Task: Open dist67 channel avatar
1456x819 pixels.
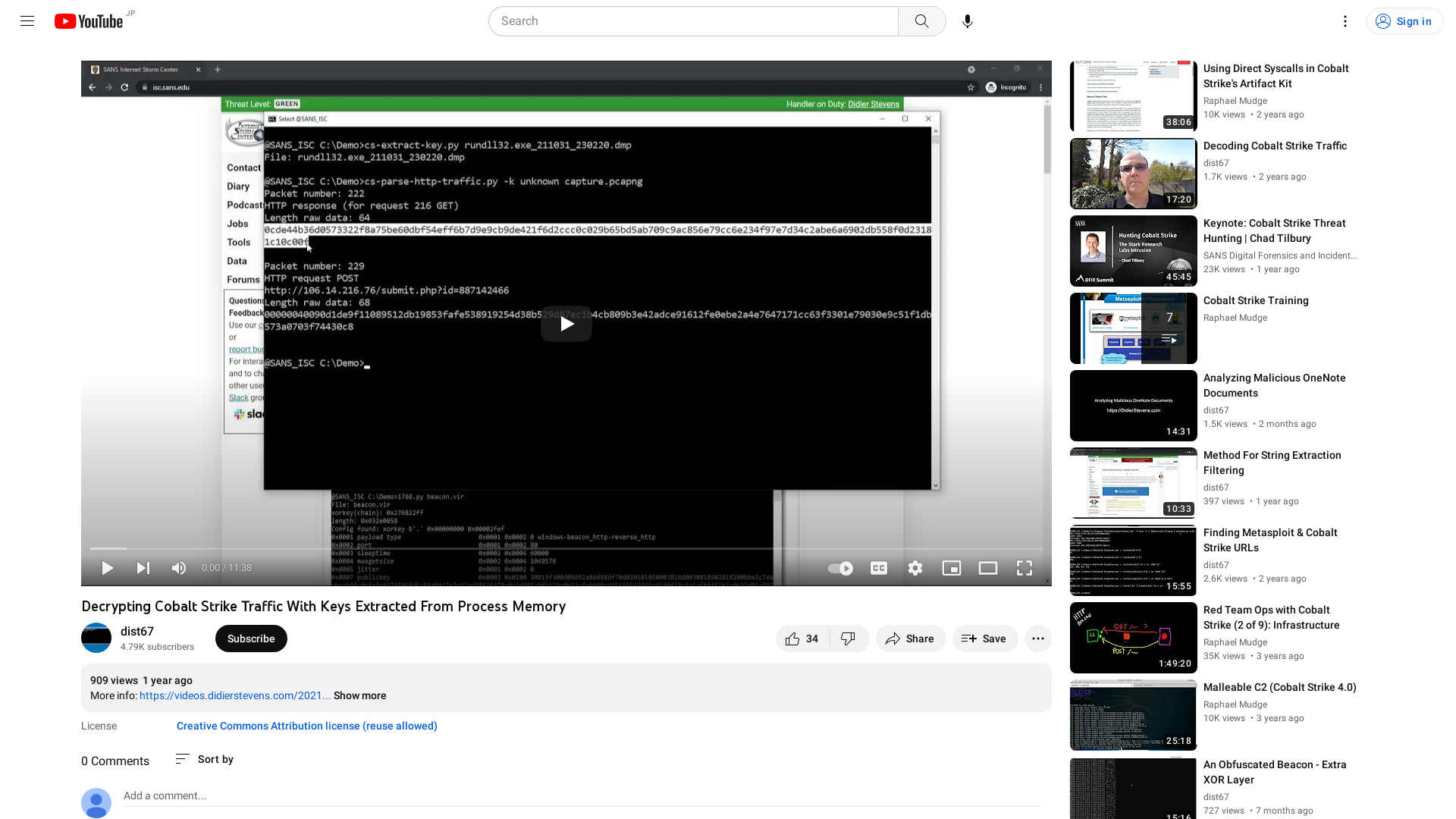Action: click(x=96, y=638)
